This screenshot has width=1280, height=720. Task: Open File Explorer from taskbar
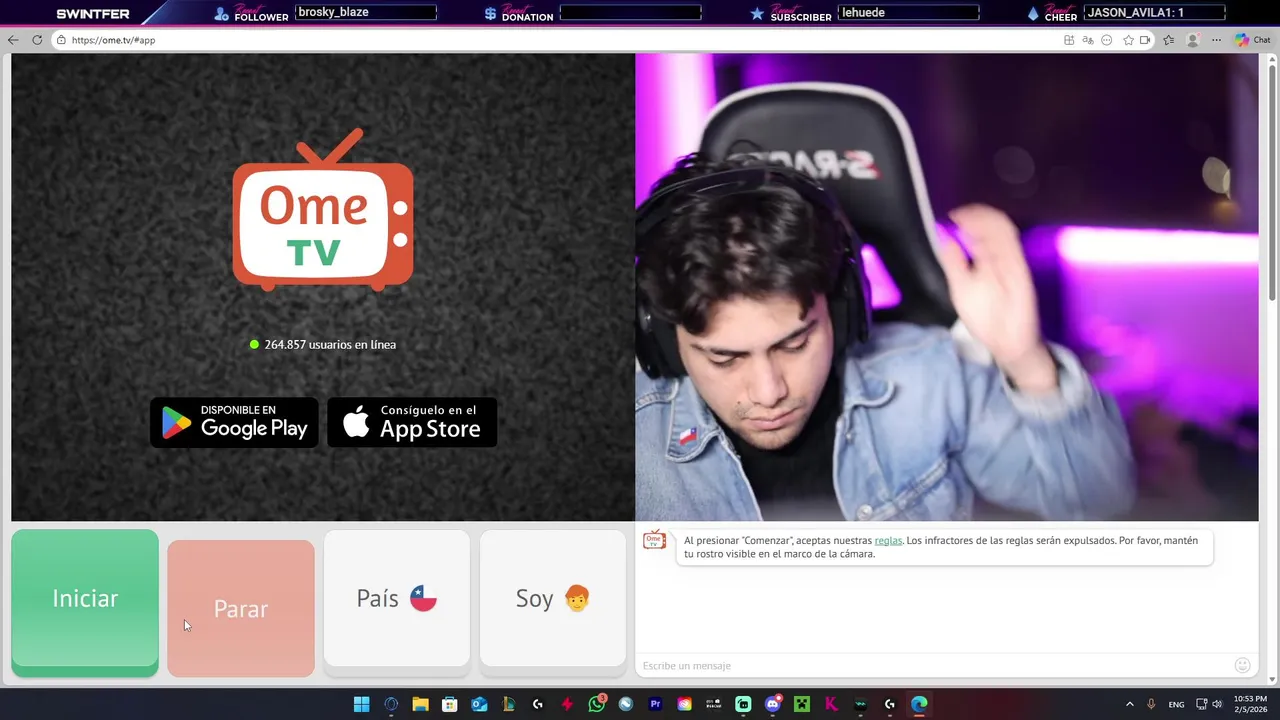coord(420,704)
